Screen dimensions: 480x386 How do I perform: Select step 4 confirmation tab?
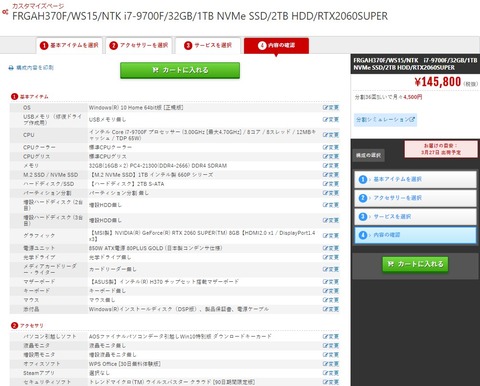[x=276, y=45]
